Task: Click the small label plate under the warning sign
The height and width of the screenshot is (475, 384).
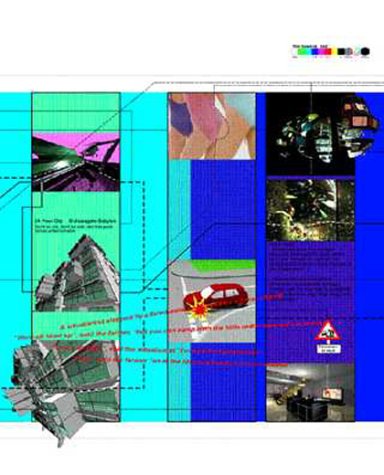Action: click(x=328, y=349)
